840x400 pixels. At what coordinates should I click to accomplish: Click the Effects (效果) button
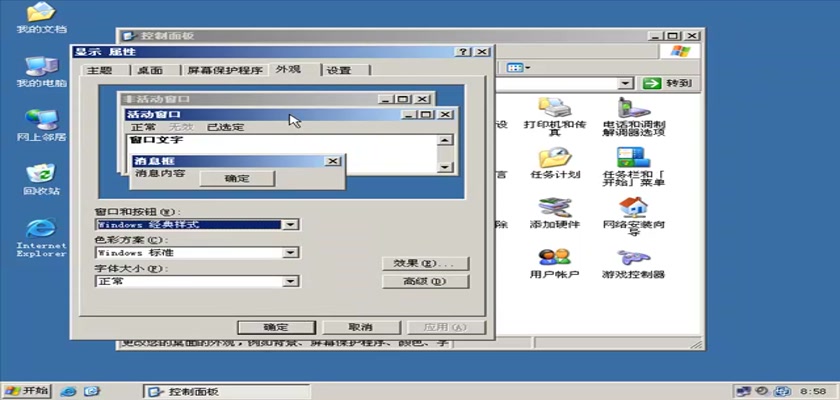[x=425, y=263]
